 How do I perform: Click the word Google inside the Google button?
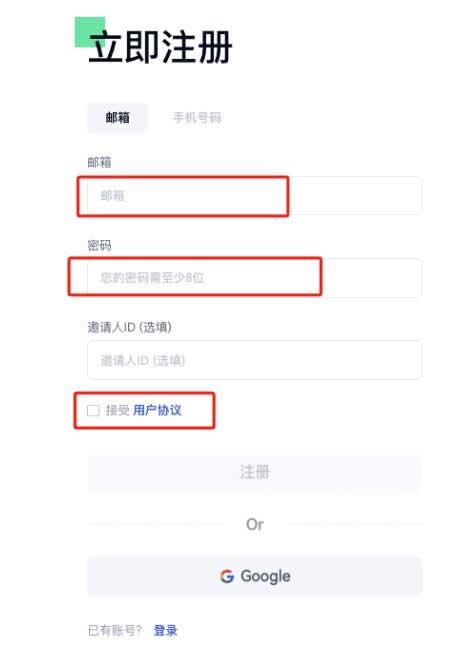265,577
